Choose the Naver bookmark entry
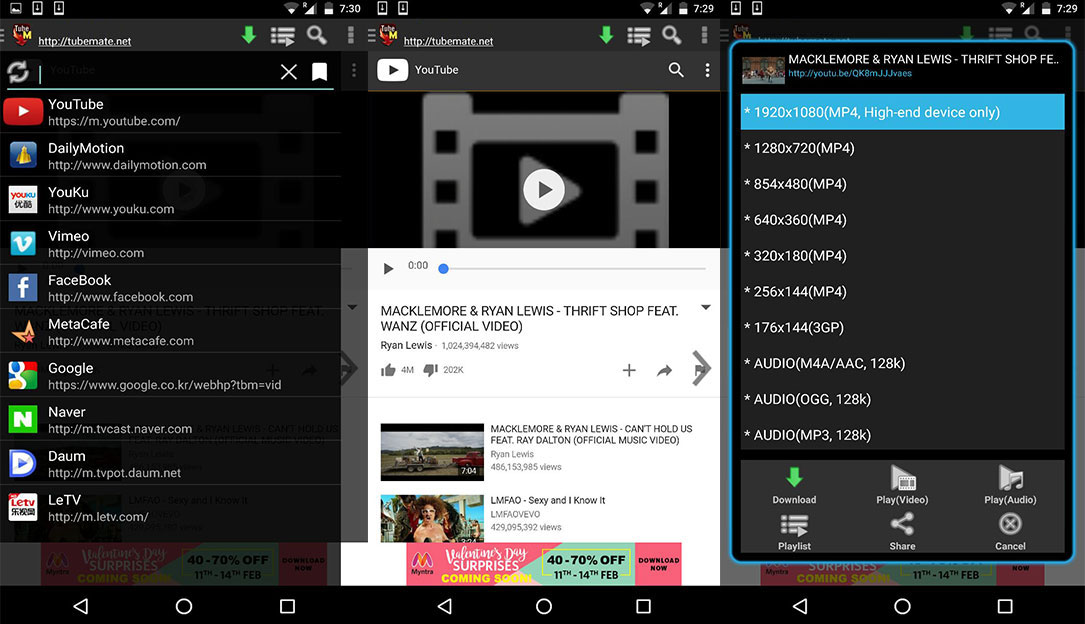 [x=170, y=420]
